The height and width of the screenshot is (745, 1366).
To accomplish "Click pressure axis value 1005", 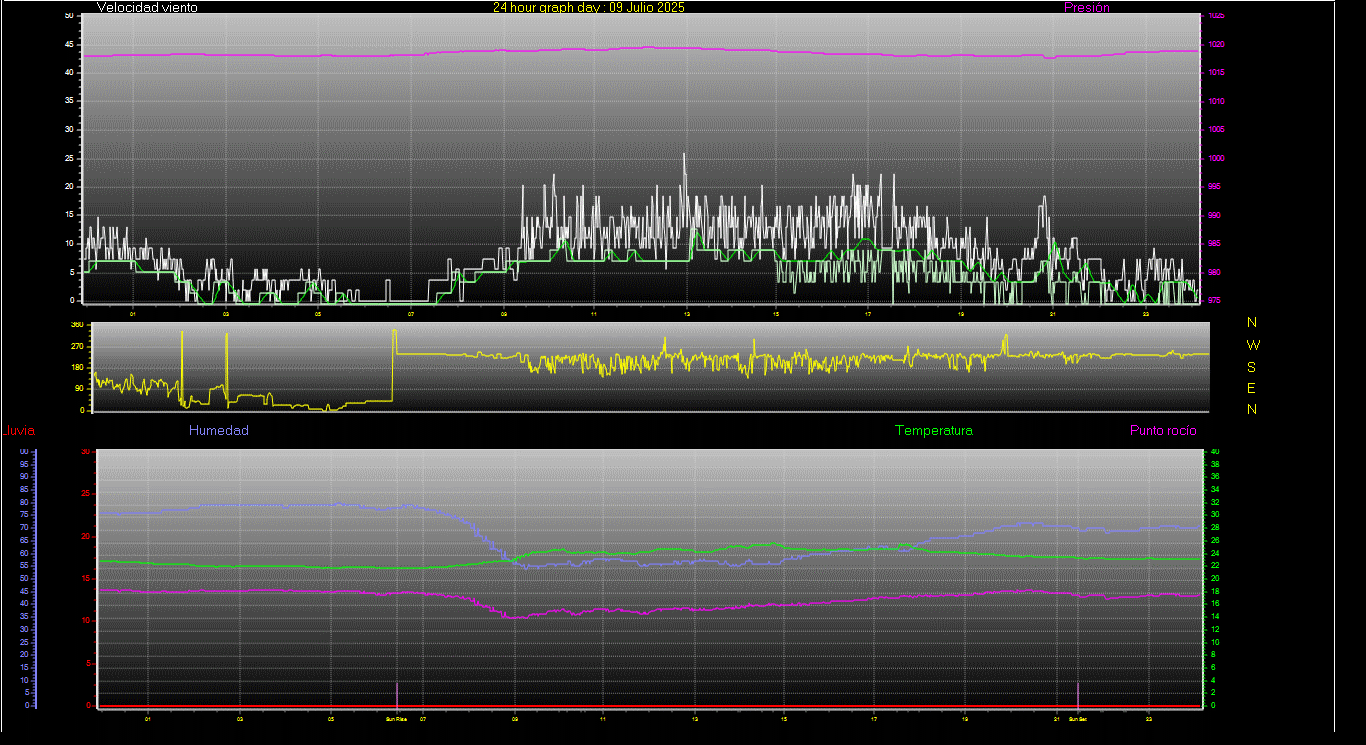I will pos(1216,130).
